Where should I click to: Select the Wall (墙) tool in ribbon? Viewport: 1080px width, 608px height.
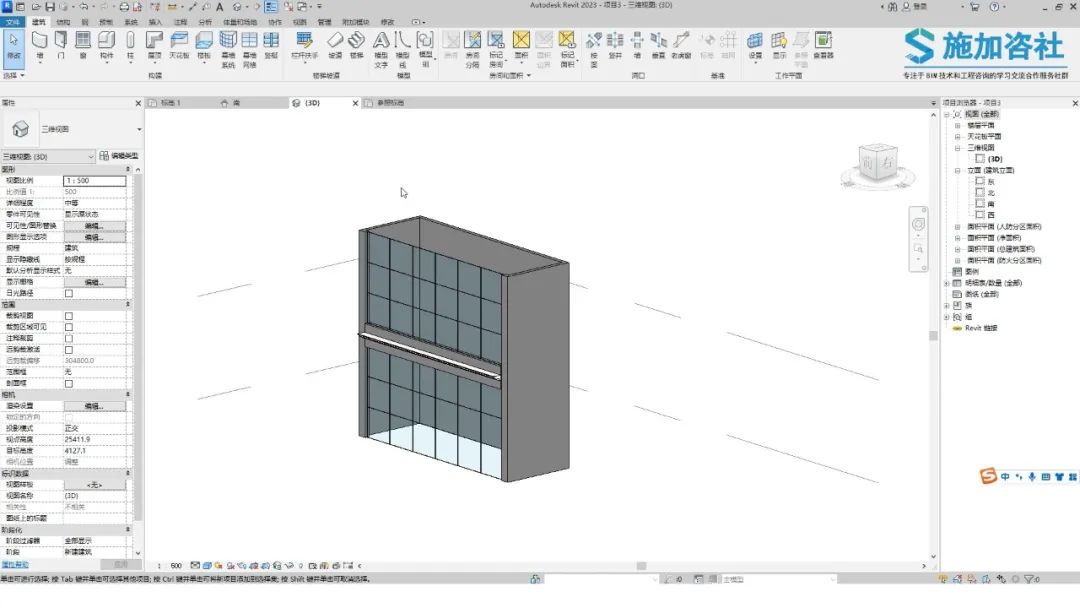39,45
